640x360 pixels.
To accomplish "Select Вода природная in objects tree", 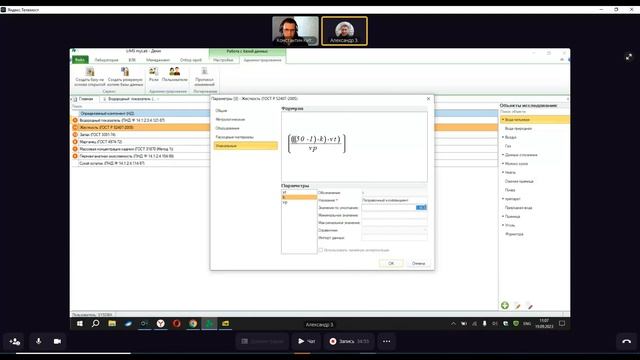I will pyautogui.click(x=518, y=129).
